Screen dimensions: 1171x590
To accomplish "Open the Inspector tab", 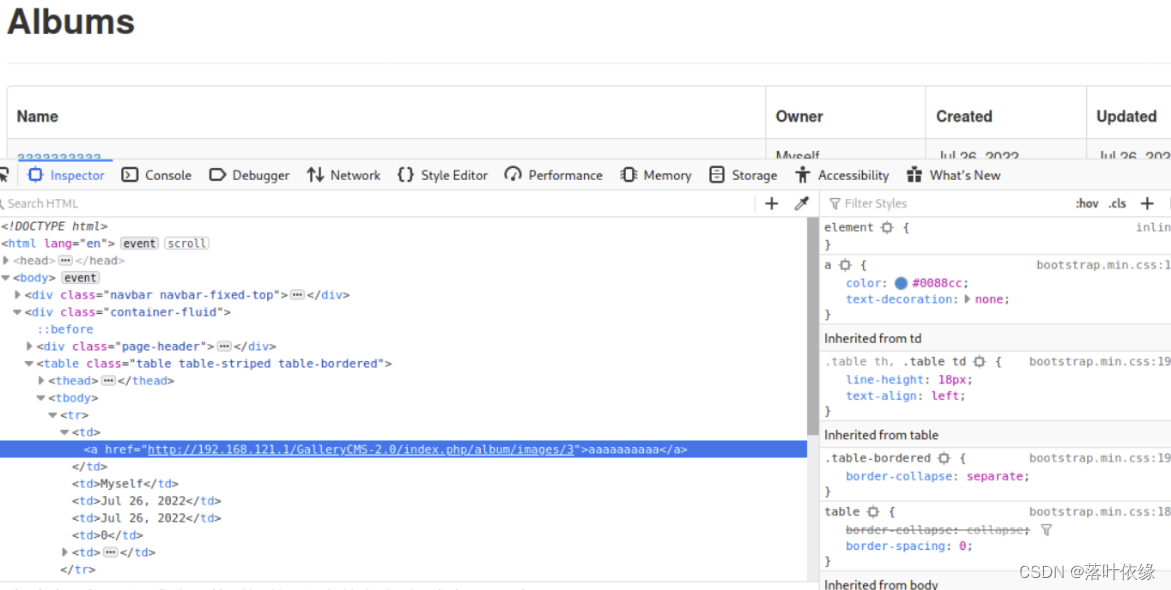I will [66, 175].
